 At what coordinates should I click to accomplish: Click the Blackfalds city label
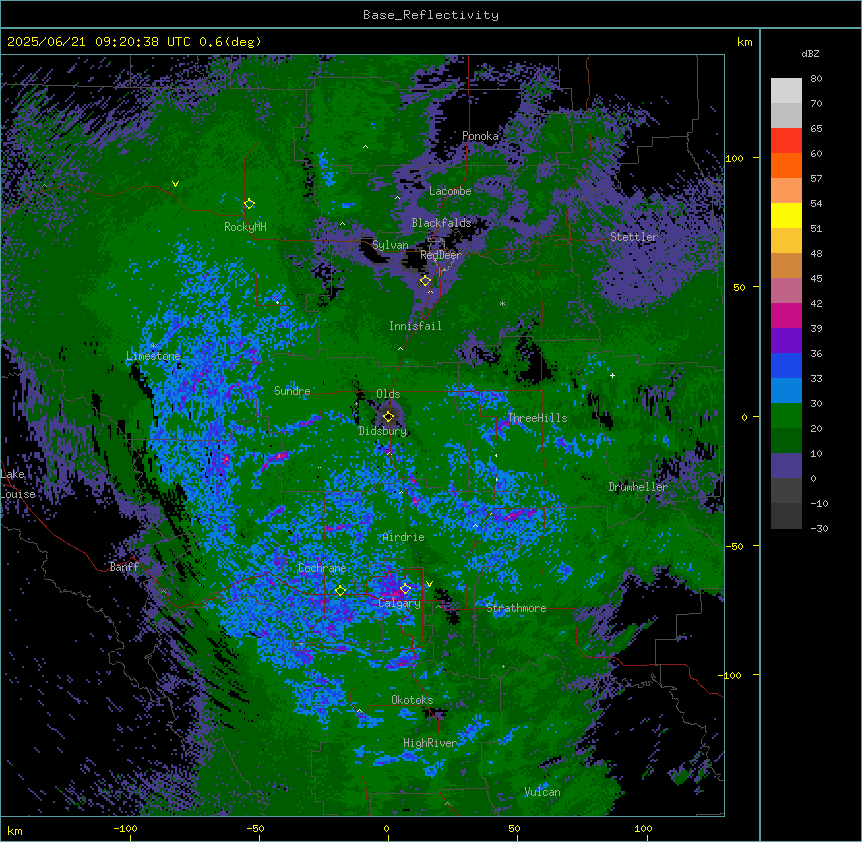441,223
